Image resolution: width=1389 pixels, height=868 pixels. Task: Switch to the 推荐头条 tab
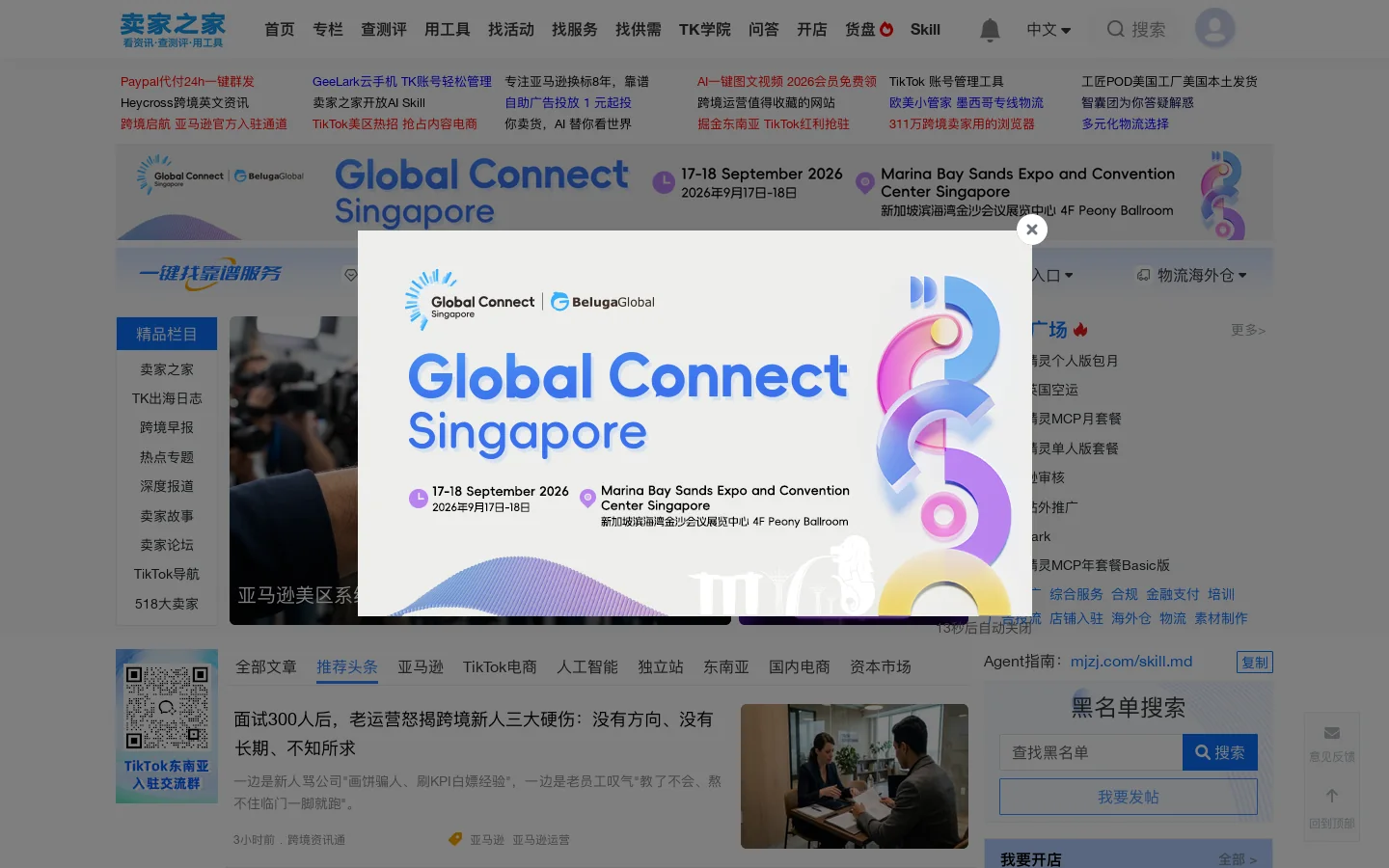347,667
